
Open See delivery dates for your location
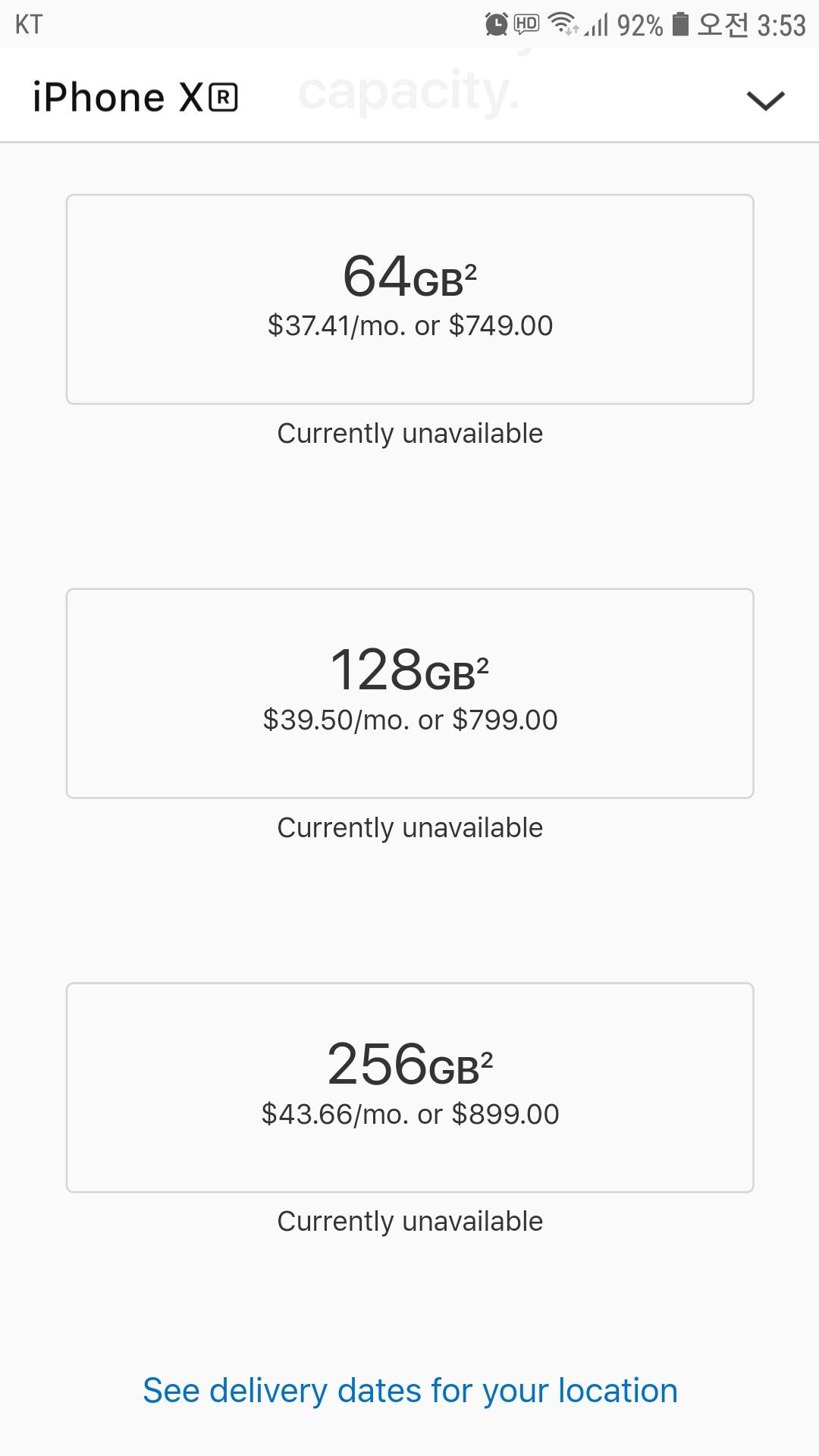[409, 1391]
